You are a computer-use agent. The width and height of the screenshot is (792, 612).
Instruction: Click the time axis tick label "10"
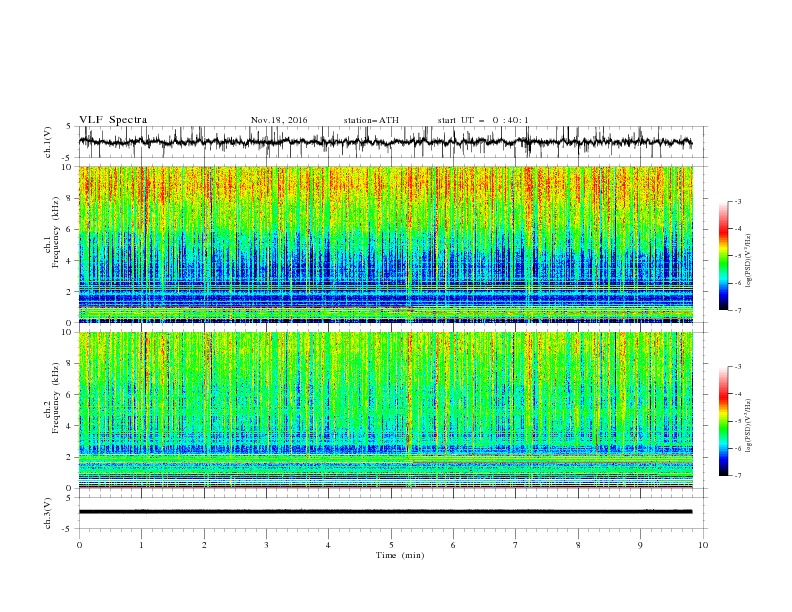coord(703,545)
